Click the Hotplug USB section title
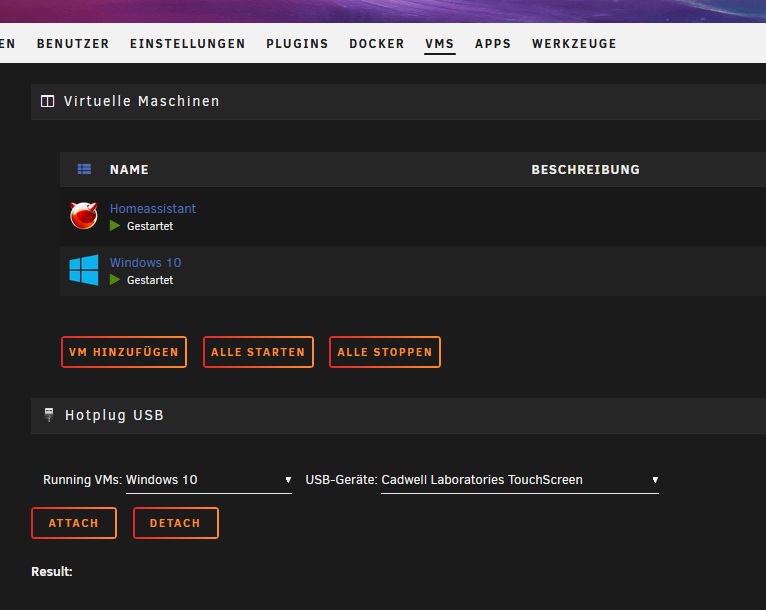 point(114,415)
